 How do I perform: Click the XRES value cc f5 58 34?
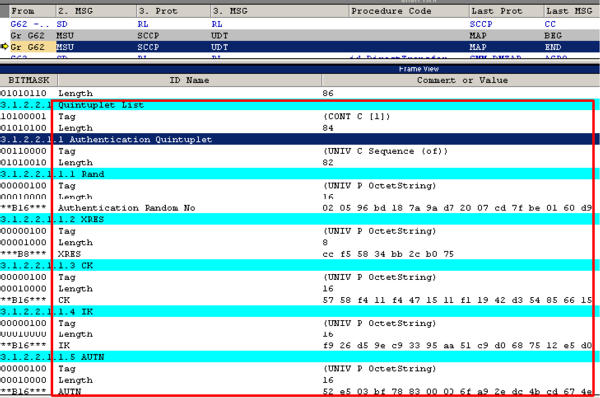tap(388, 254)
